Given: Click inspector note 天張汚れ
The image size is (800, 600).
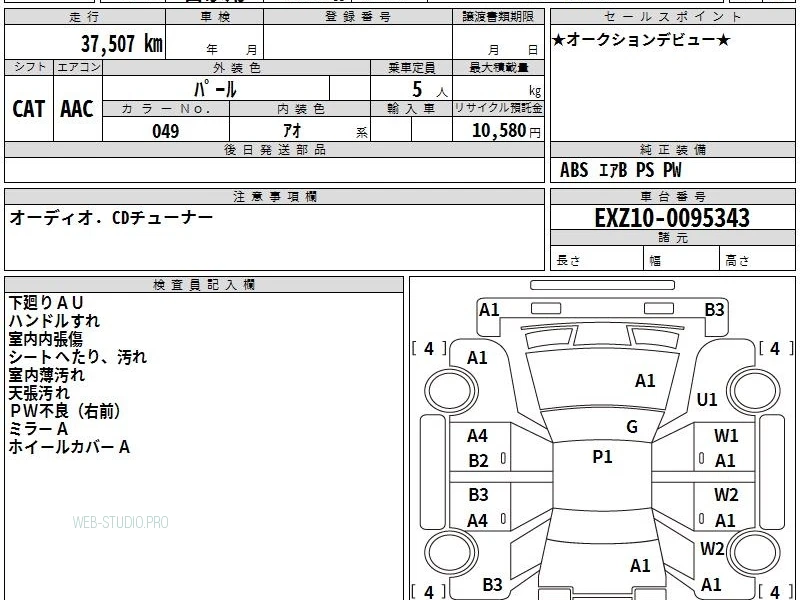Looking at the screenshot, I should point(39,393).
